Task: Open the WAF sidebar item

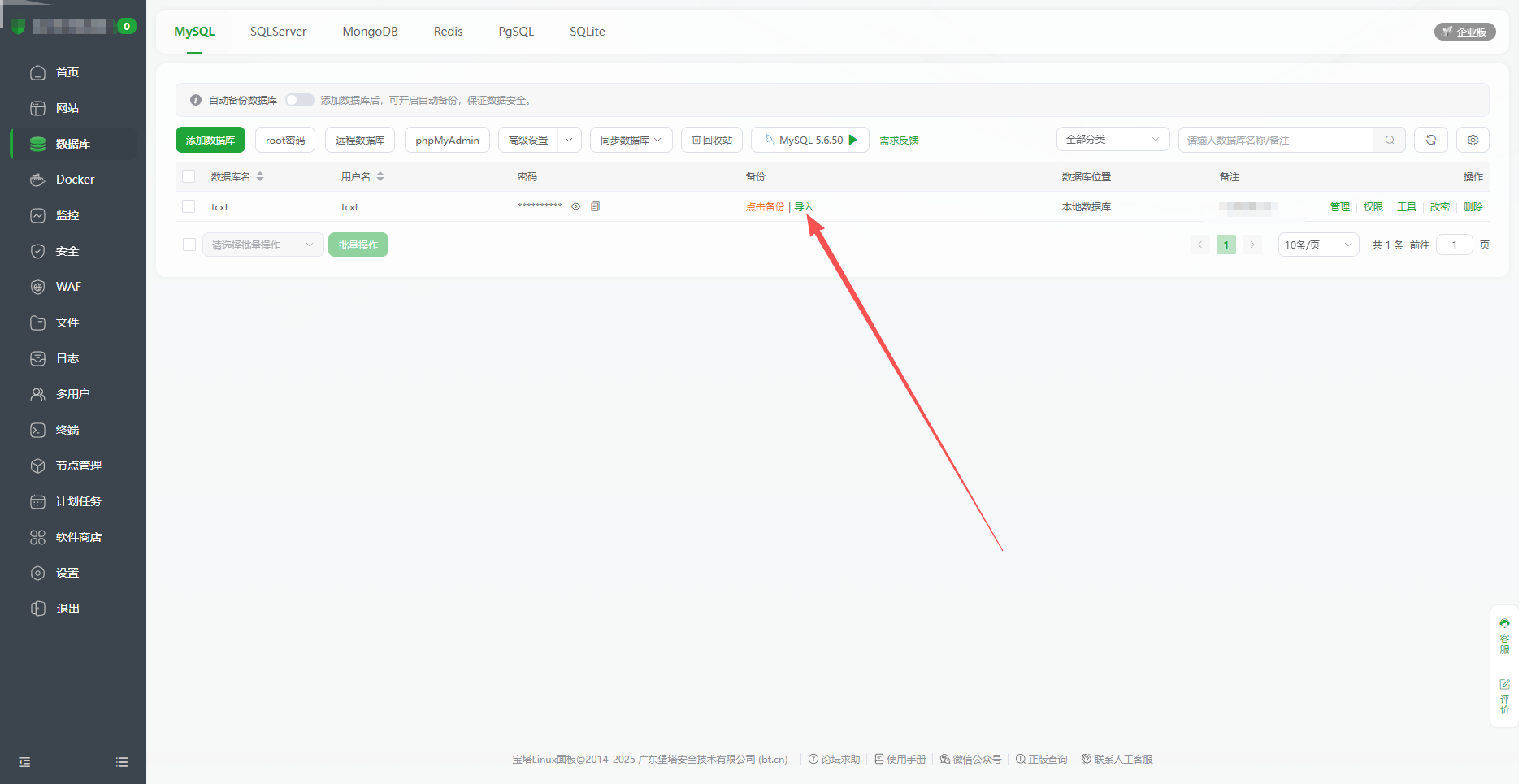Action: coord(68,287)
